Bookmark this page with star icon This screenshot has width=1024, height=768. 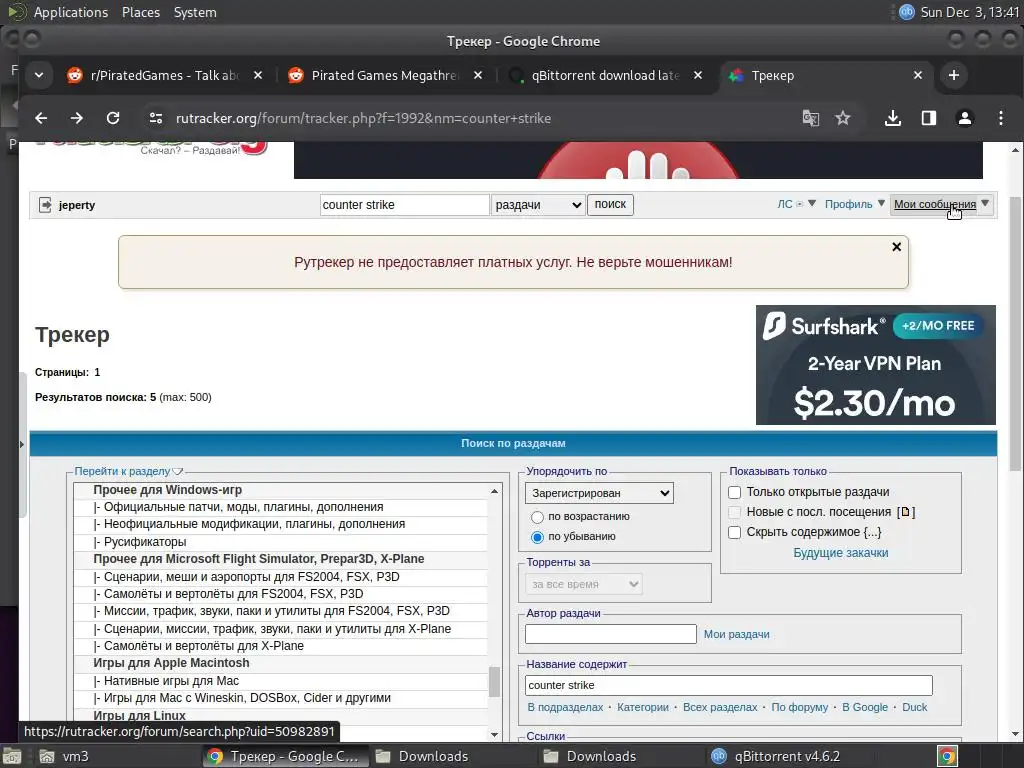coord(842,118)
